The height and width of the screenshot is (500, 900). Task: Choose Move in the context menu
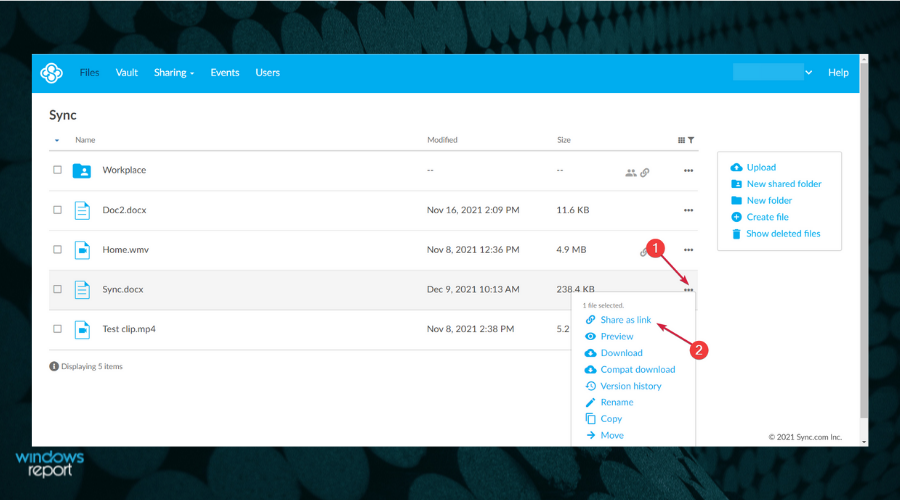click(x=612, y=435)
